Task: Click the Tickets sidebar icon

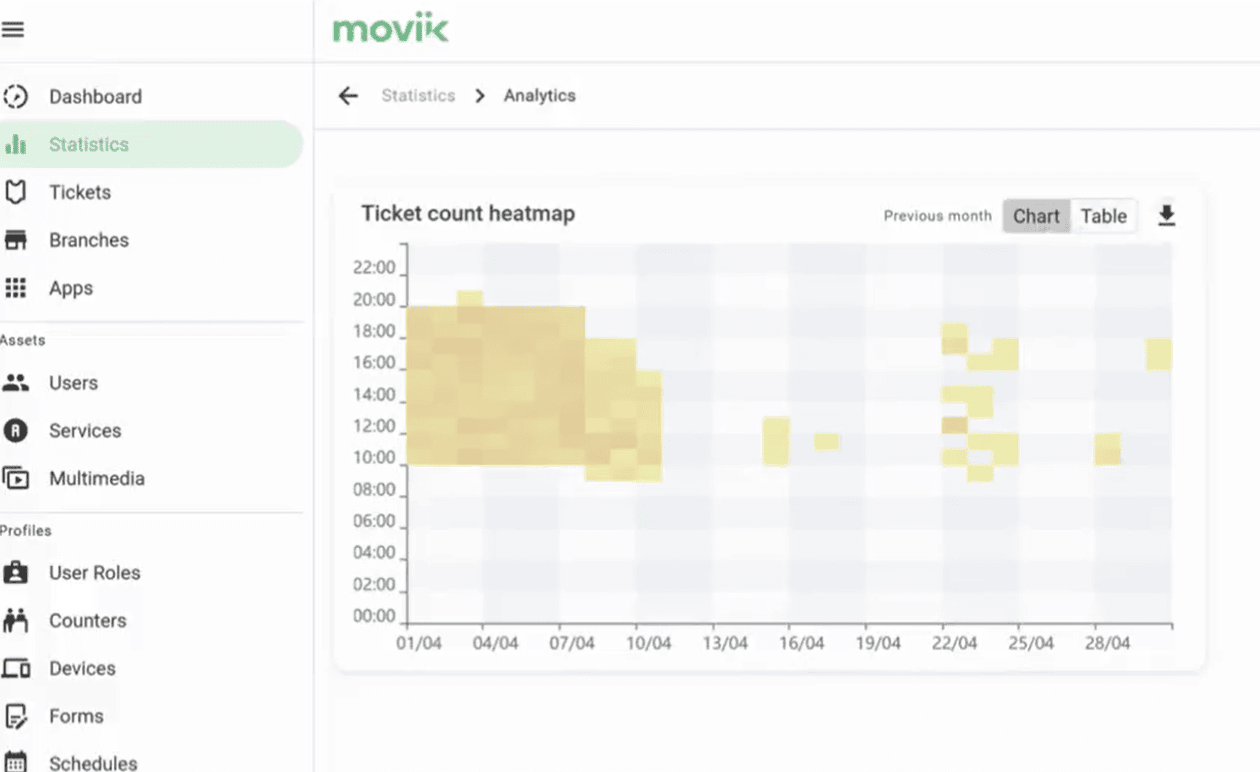Action: pos(17,192)
